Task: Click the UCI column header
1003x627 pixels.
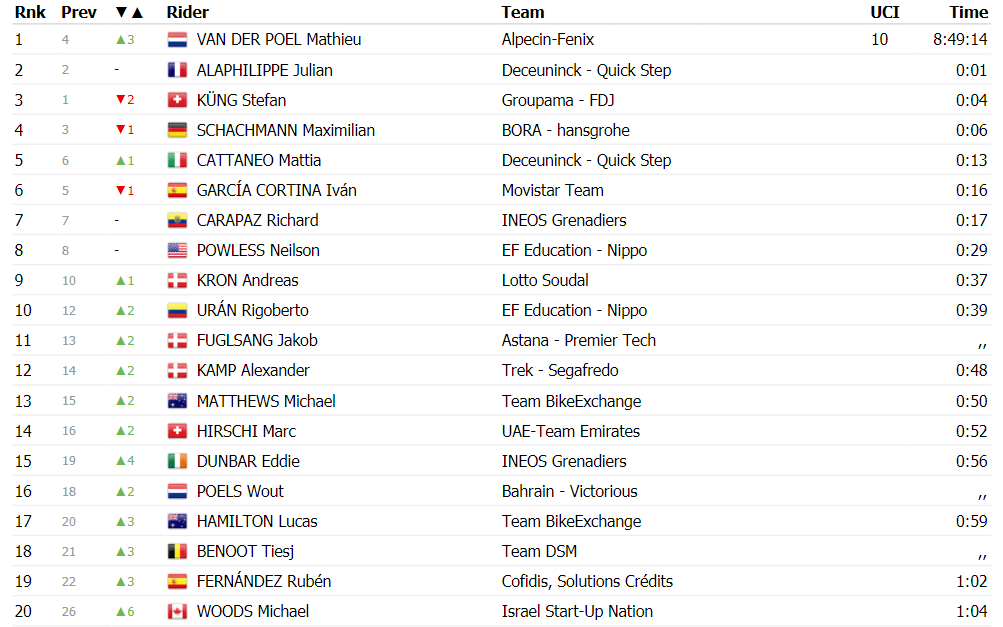Action: tap(885, 12)
